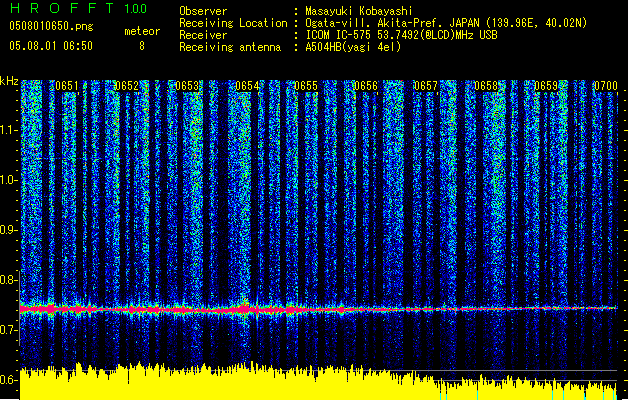Select the 0652 time marker
Screen dimensions: 629x400
pos(127,87)
